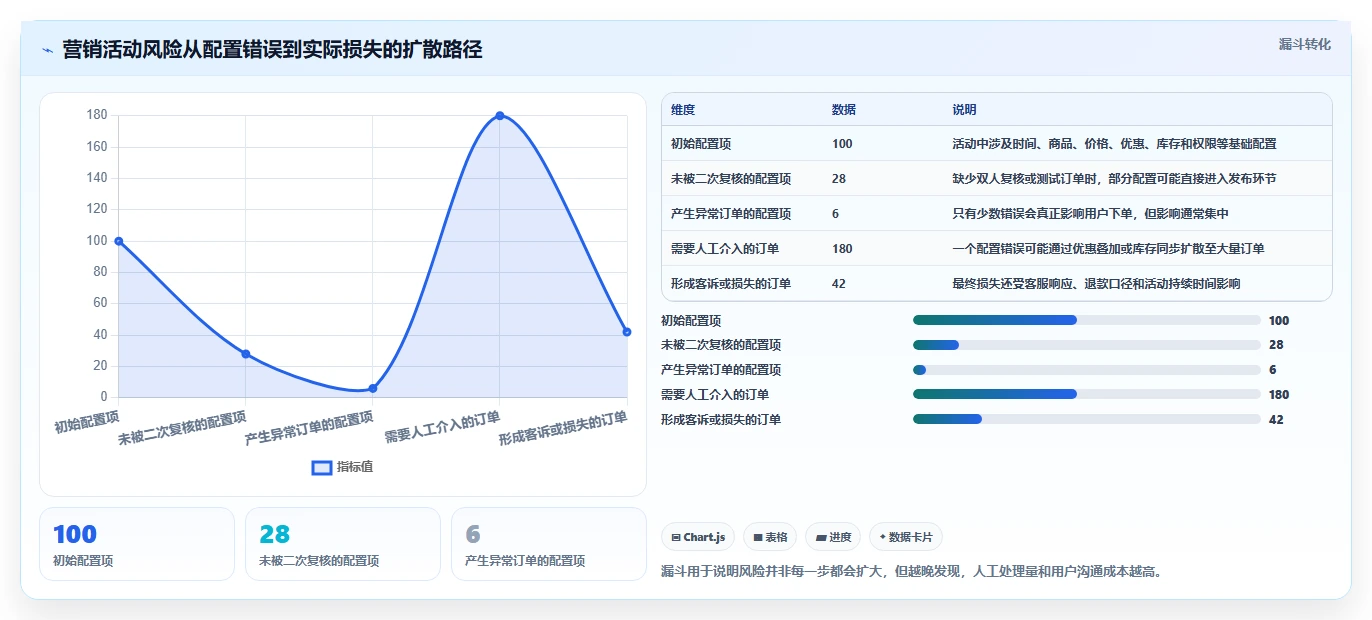Screen dimensions: 1372x620
Task: Click the chart peak point for 需要人工介入的订单
Action: (x=500, y=116)
